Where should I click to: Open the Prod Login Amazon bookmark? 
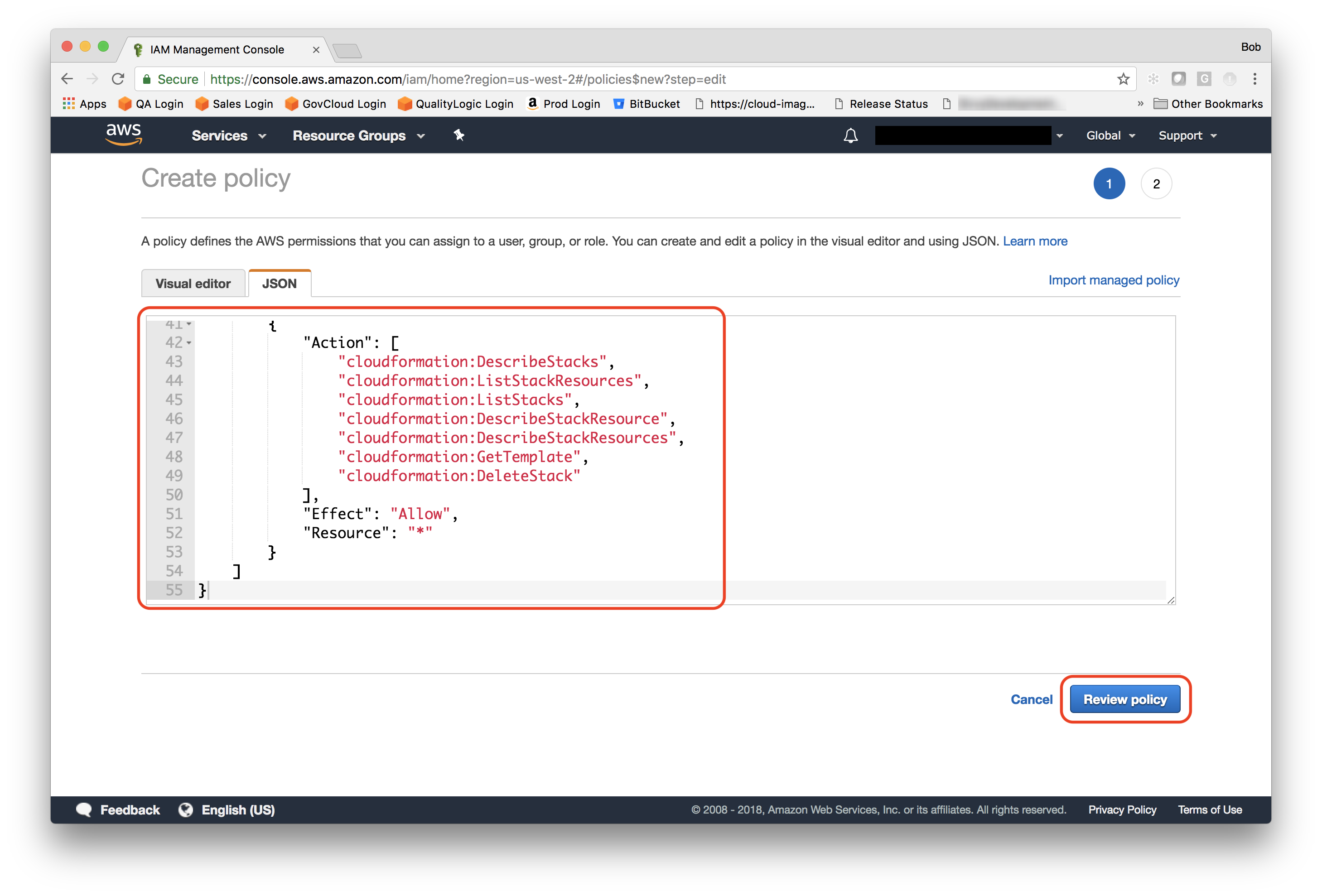click(x=564, y=104)
